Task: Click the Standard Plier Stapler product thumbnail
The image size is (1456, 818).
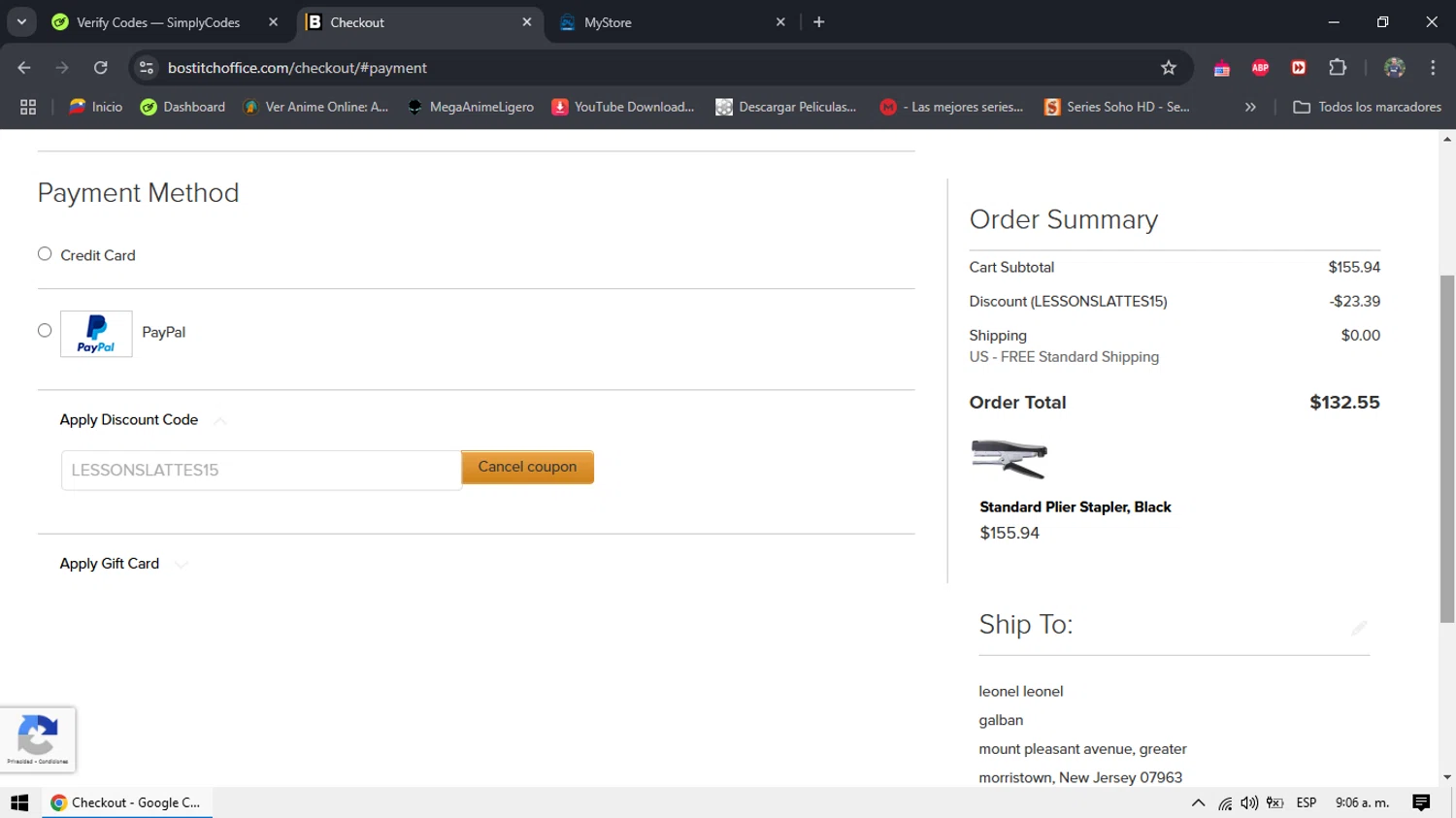Action: (1009, 459)
